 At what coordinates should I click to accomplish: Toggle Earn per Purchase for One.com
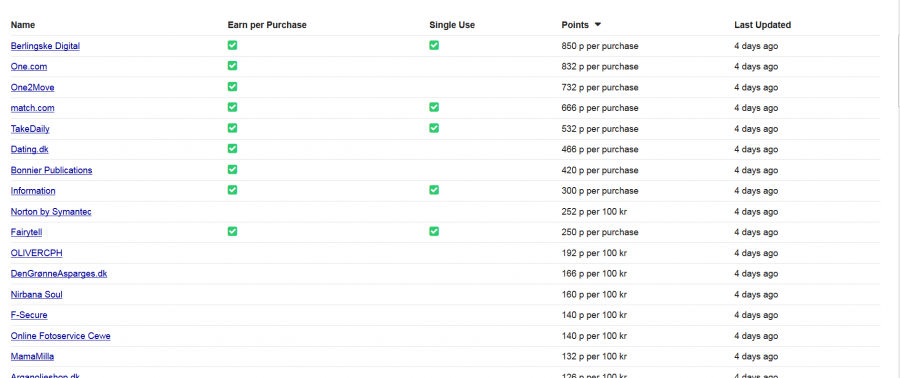click(x=232, y=66)
